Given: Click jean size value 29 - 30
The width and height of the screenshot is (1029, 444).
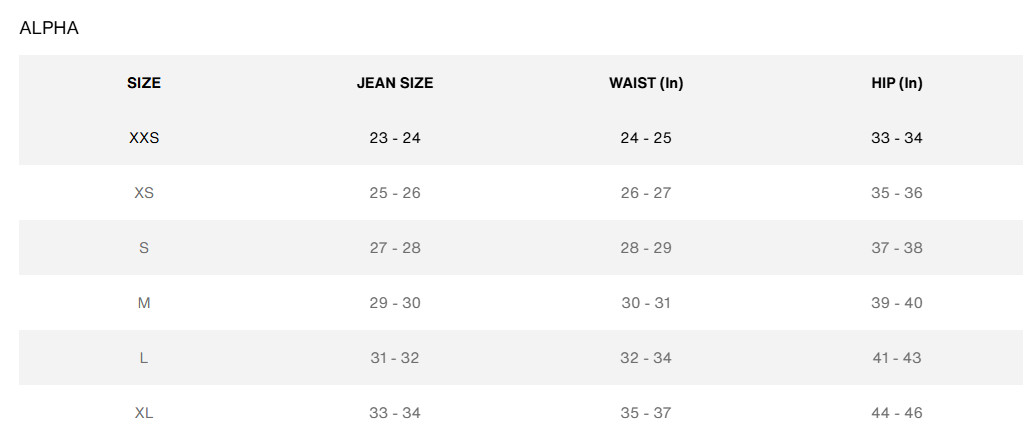Looking at the screenshot, I should click(395, 303).
